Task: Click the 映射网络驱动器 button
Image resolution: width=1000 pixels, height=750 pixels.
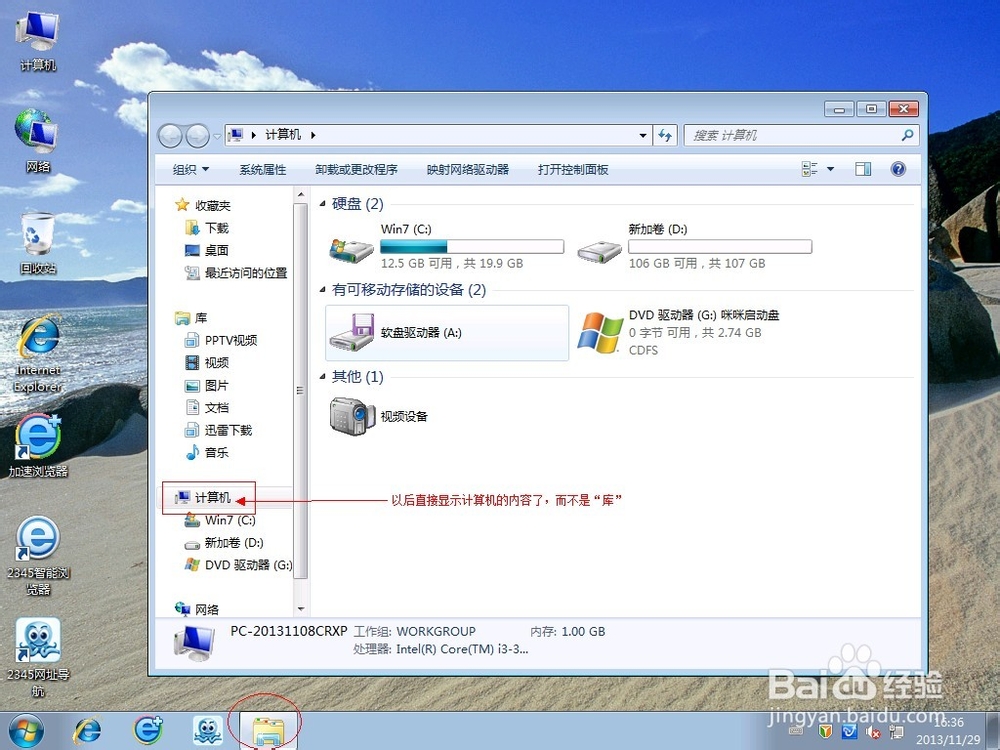Action: [469, 169]
